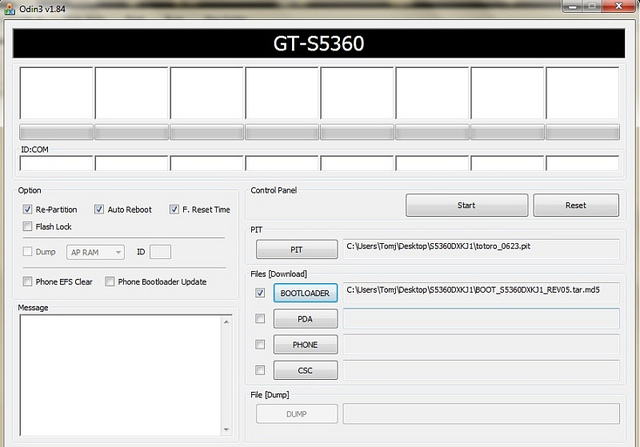
Task: Click the first progress bar
Action: (56, 132)
